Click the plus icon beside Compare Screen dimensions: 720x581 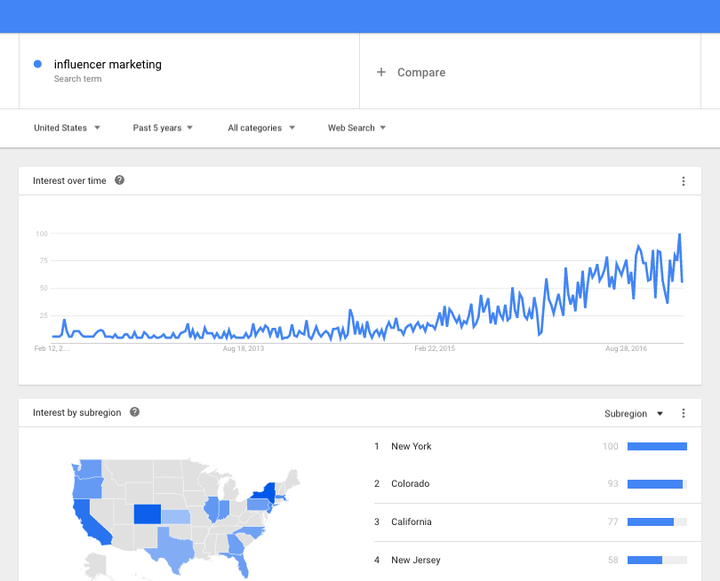click(x=381, y=72)
